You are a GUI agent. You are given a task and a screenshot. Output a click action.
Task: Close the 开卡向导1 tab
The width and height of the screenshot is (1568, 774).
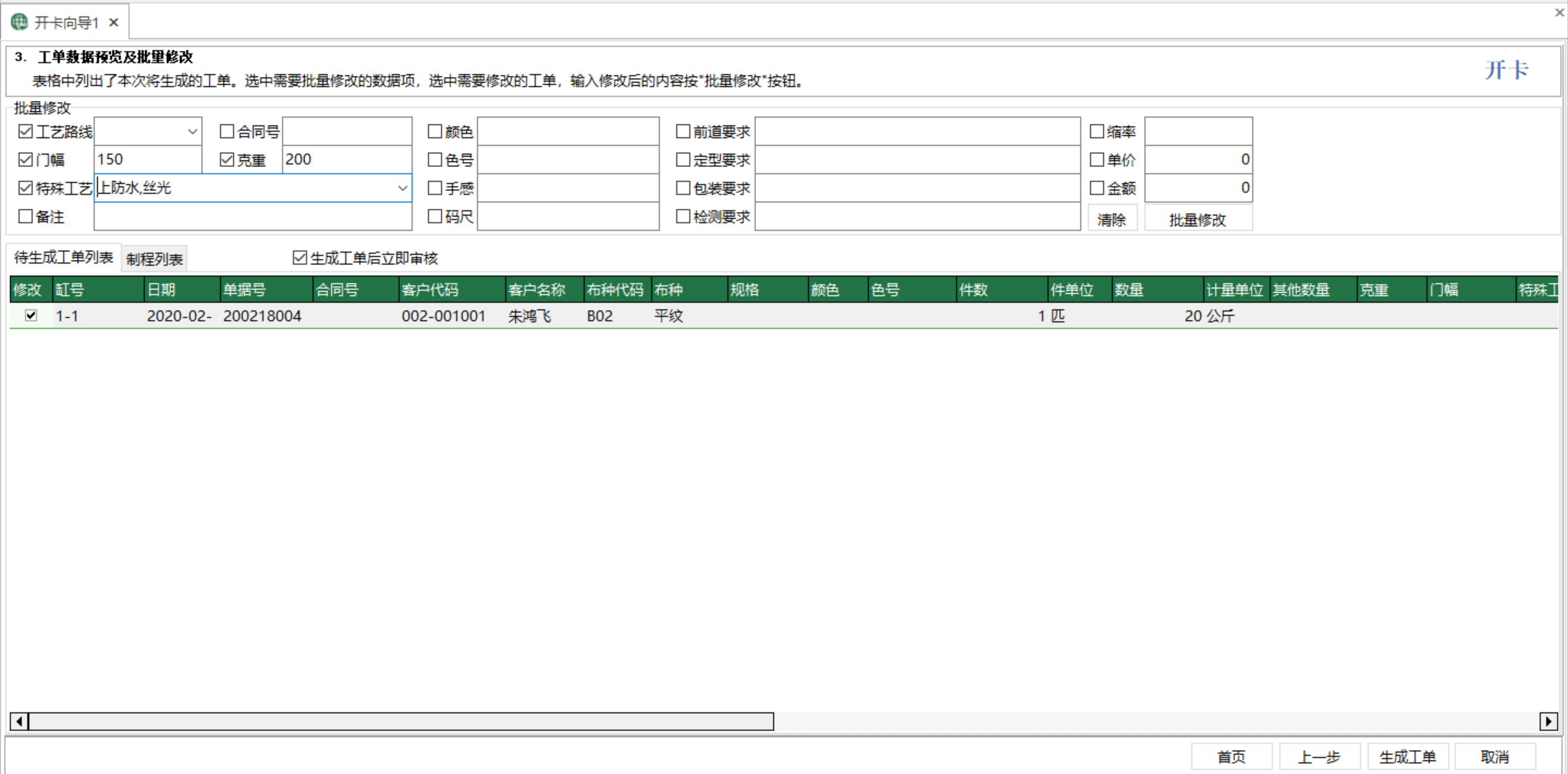coord(114,23)
